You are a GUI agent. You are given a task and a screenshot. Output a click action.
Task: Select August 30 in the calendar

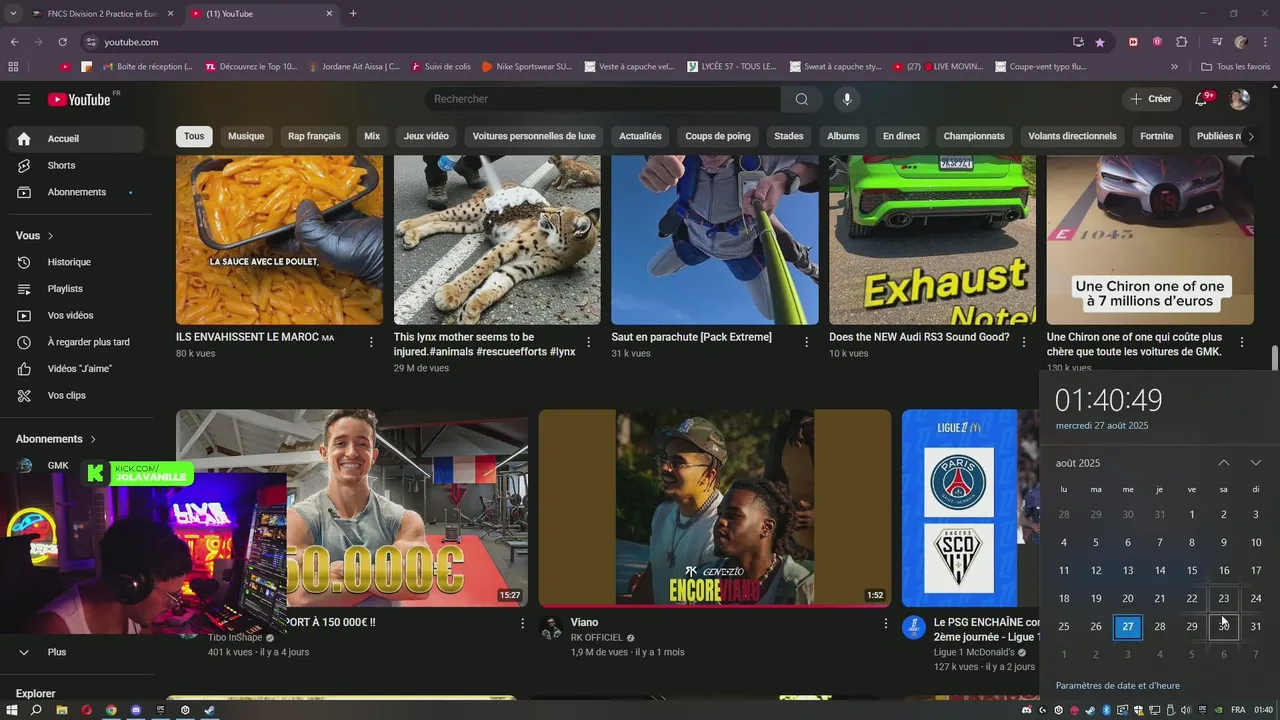pos(1224,626)
